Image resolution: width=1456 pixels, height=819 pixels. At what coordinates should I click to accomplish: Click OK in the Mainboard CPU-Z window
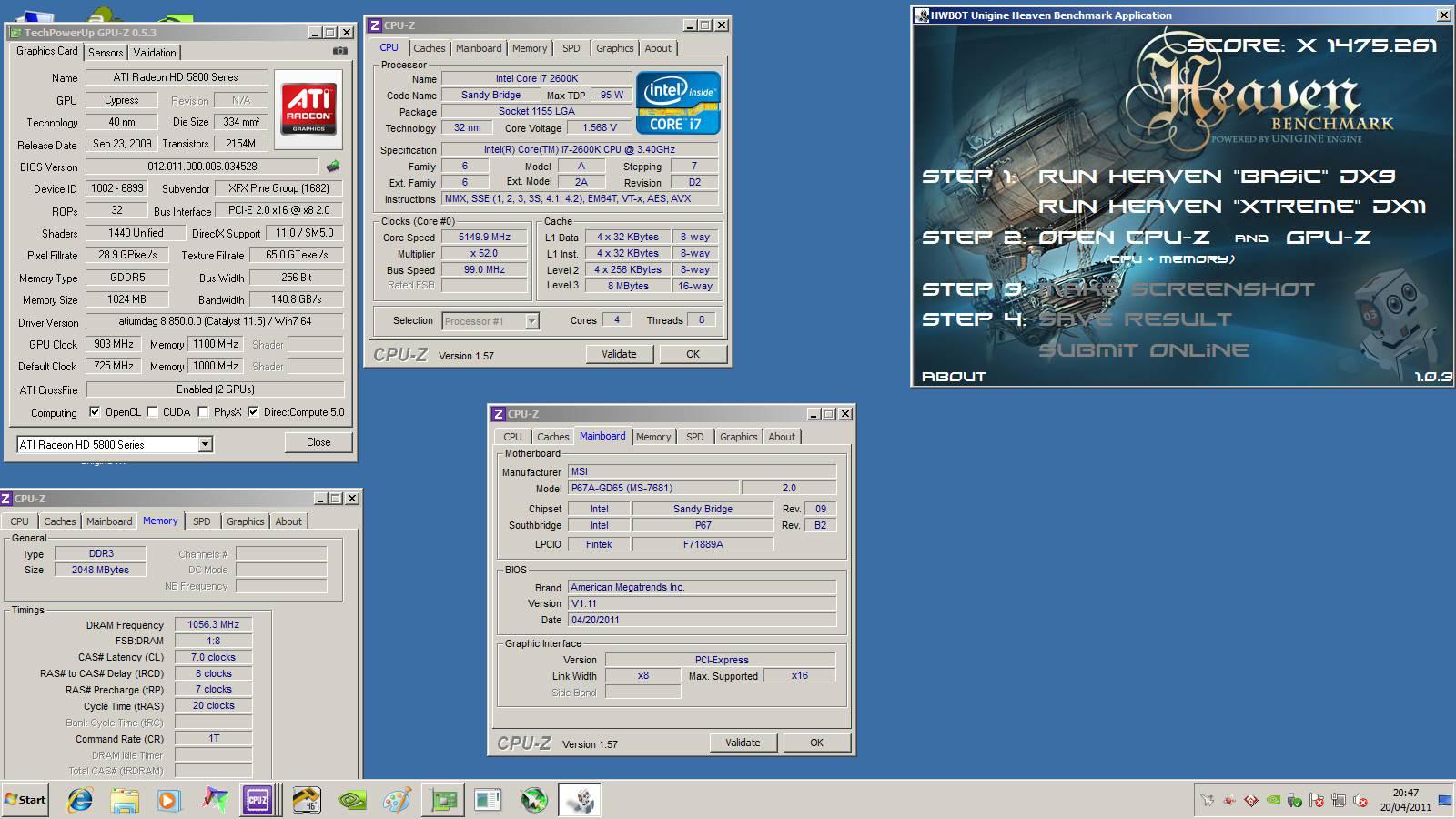point(816,743)
